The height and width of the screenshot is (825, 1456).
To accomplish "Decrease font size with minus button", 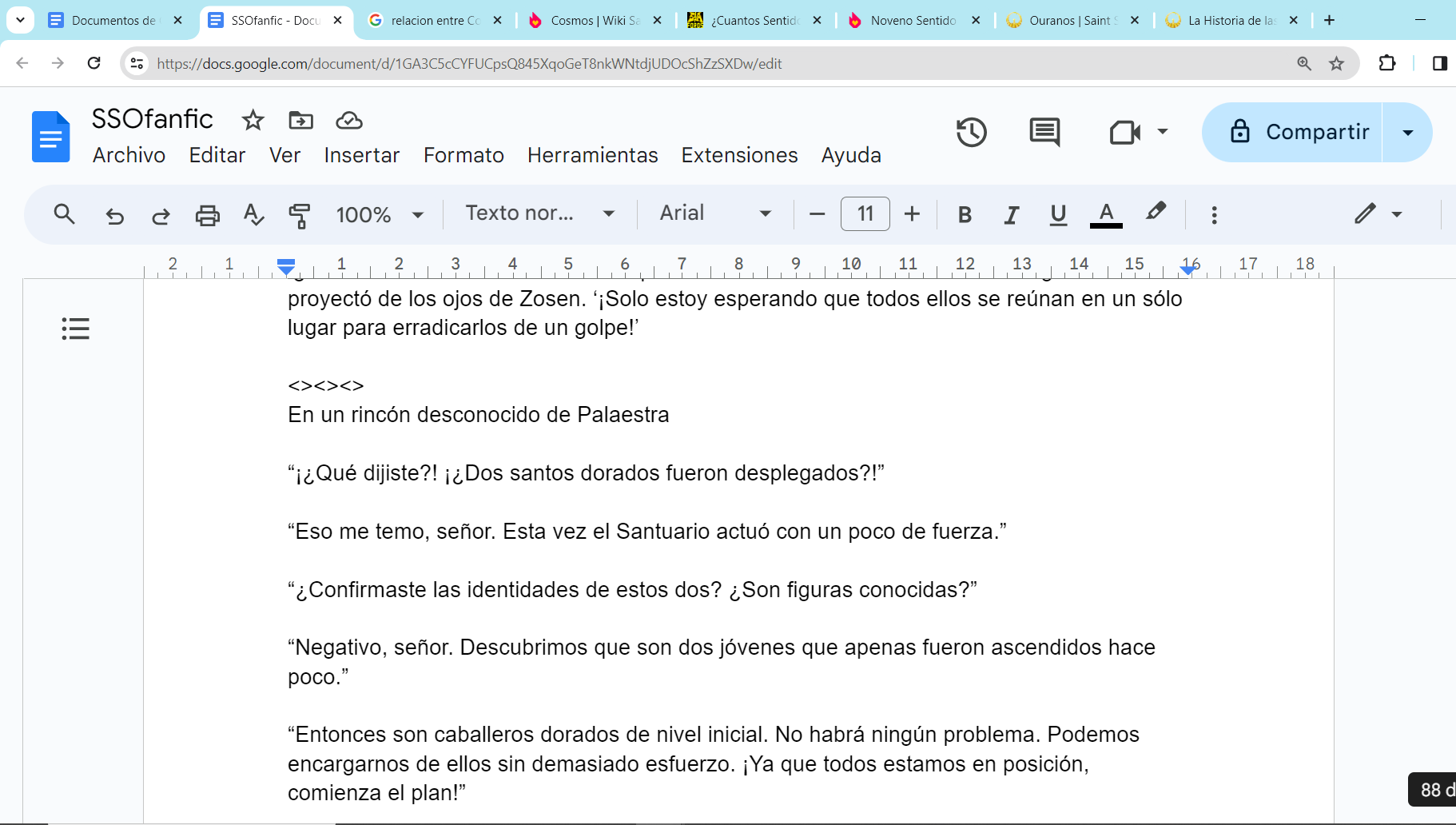I will point(817,214).
